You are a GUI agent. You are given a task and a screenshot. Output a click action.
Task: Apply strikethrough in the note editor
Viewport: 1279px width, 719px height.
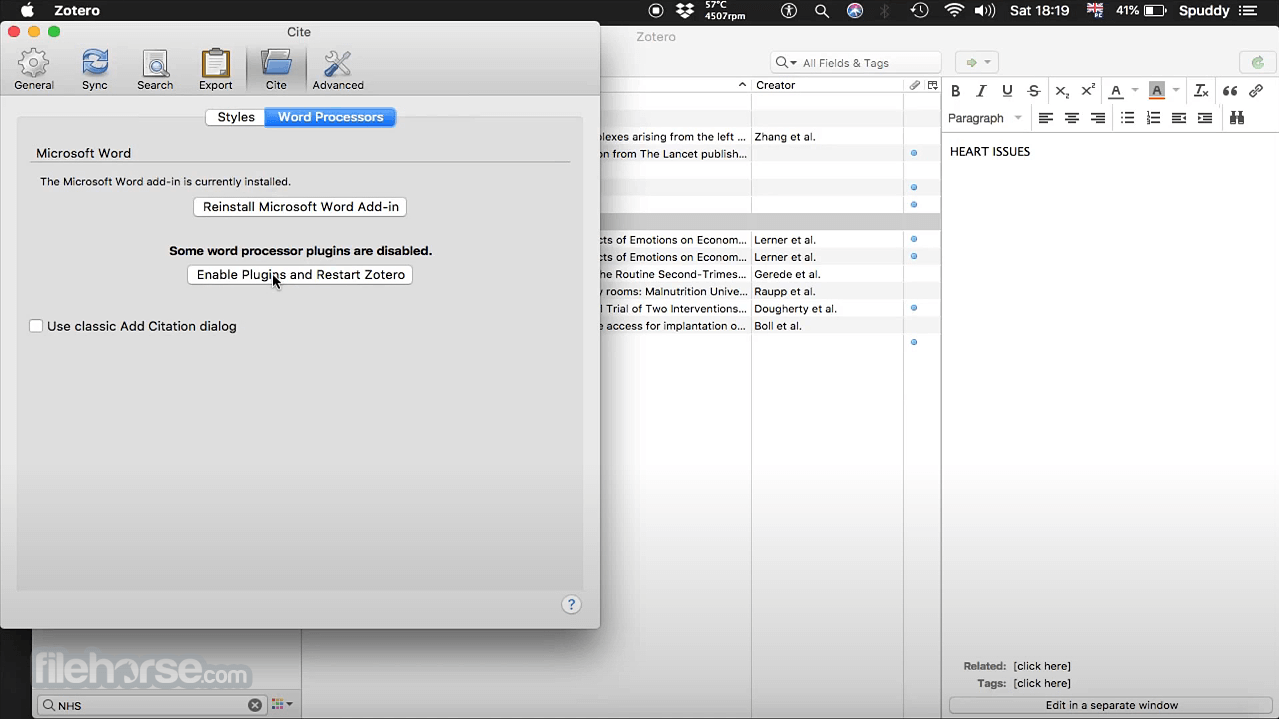pos(1034,91)
